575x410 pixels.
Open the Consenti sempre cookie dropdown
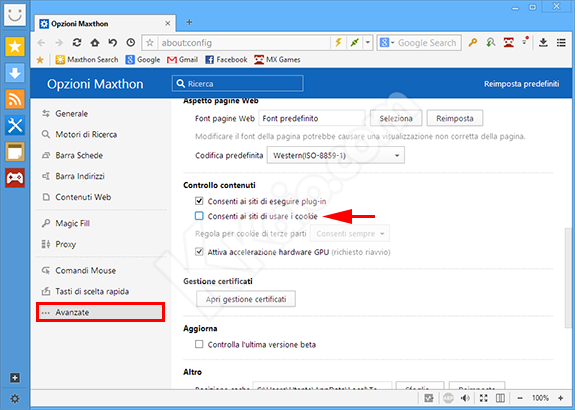tap(350, 234)
